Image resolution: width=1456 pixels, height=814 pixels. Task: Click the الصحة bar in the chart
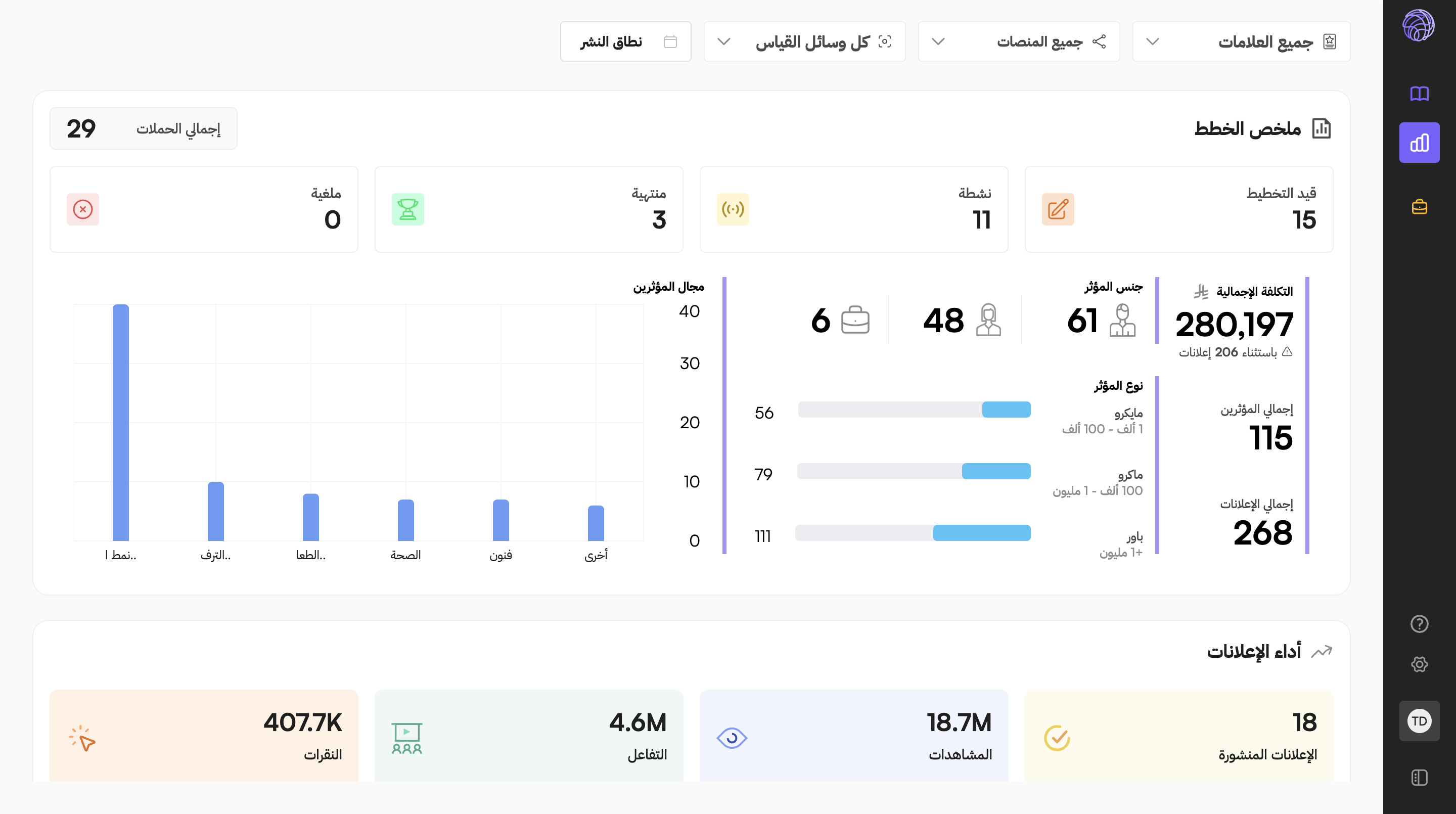click(406, 520)
